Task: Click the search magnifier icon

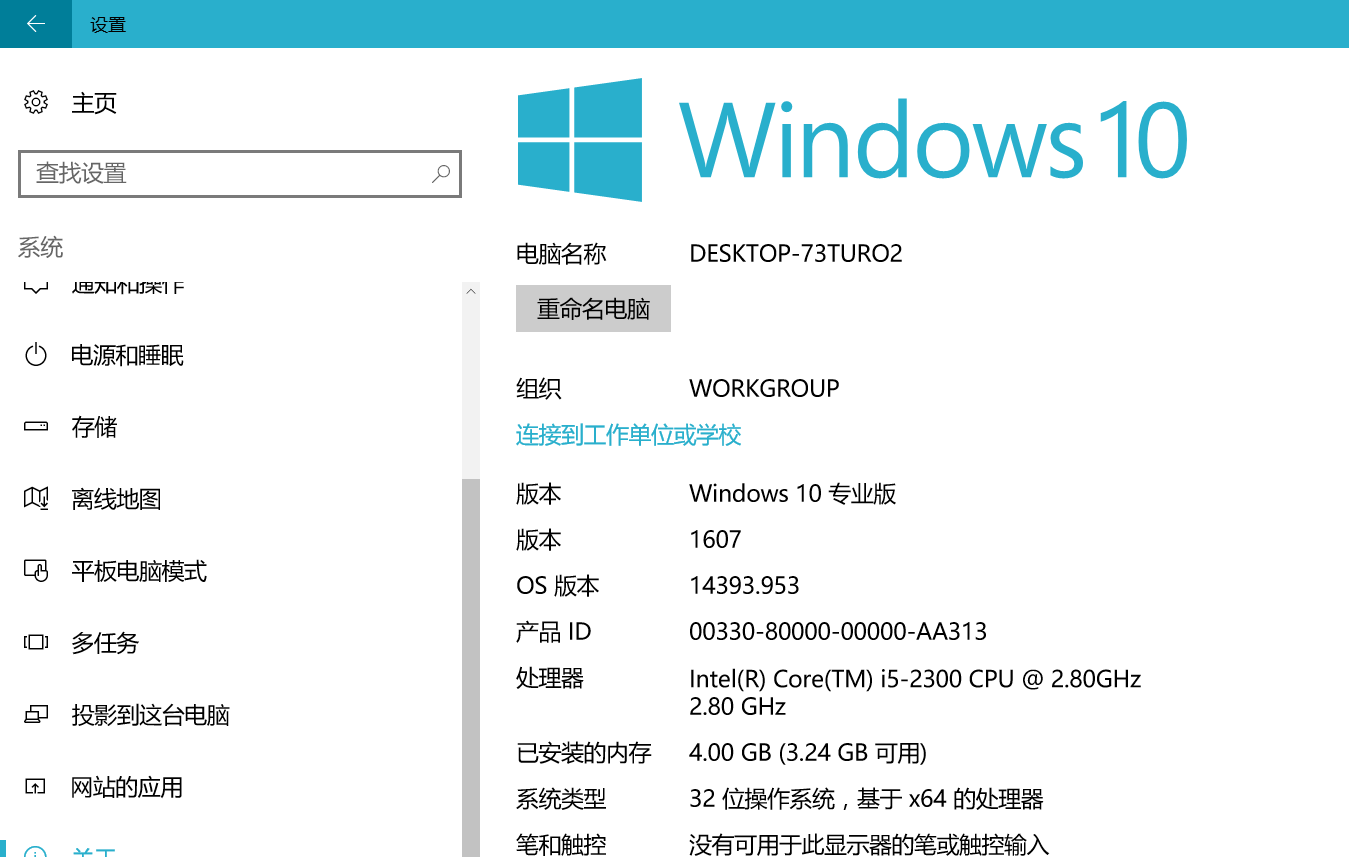Action: [x=440, y=174]
